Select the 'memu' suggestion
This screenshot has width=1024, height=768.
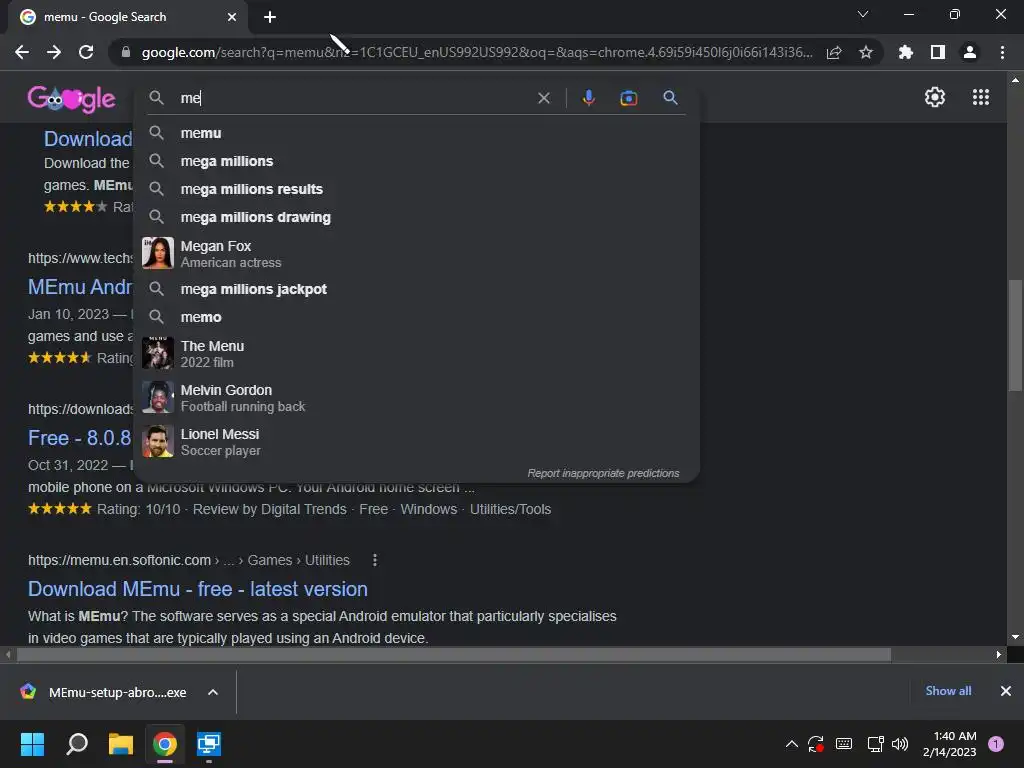[416, 133]
